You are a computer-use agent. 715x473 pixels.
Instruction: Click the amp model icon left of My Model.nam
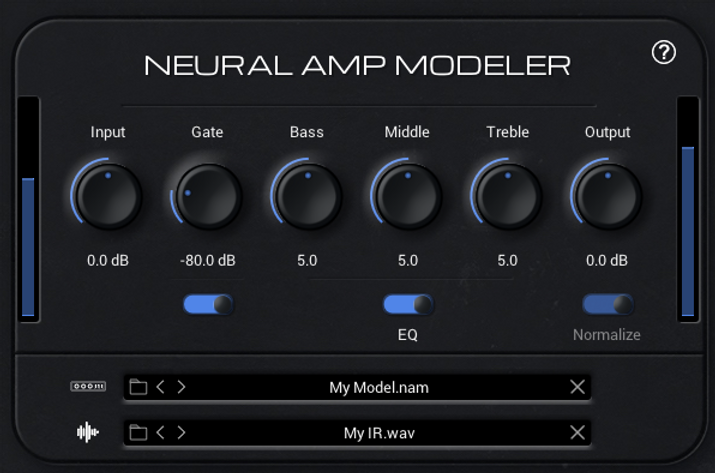coord(88,387)
